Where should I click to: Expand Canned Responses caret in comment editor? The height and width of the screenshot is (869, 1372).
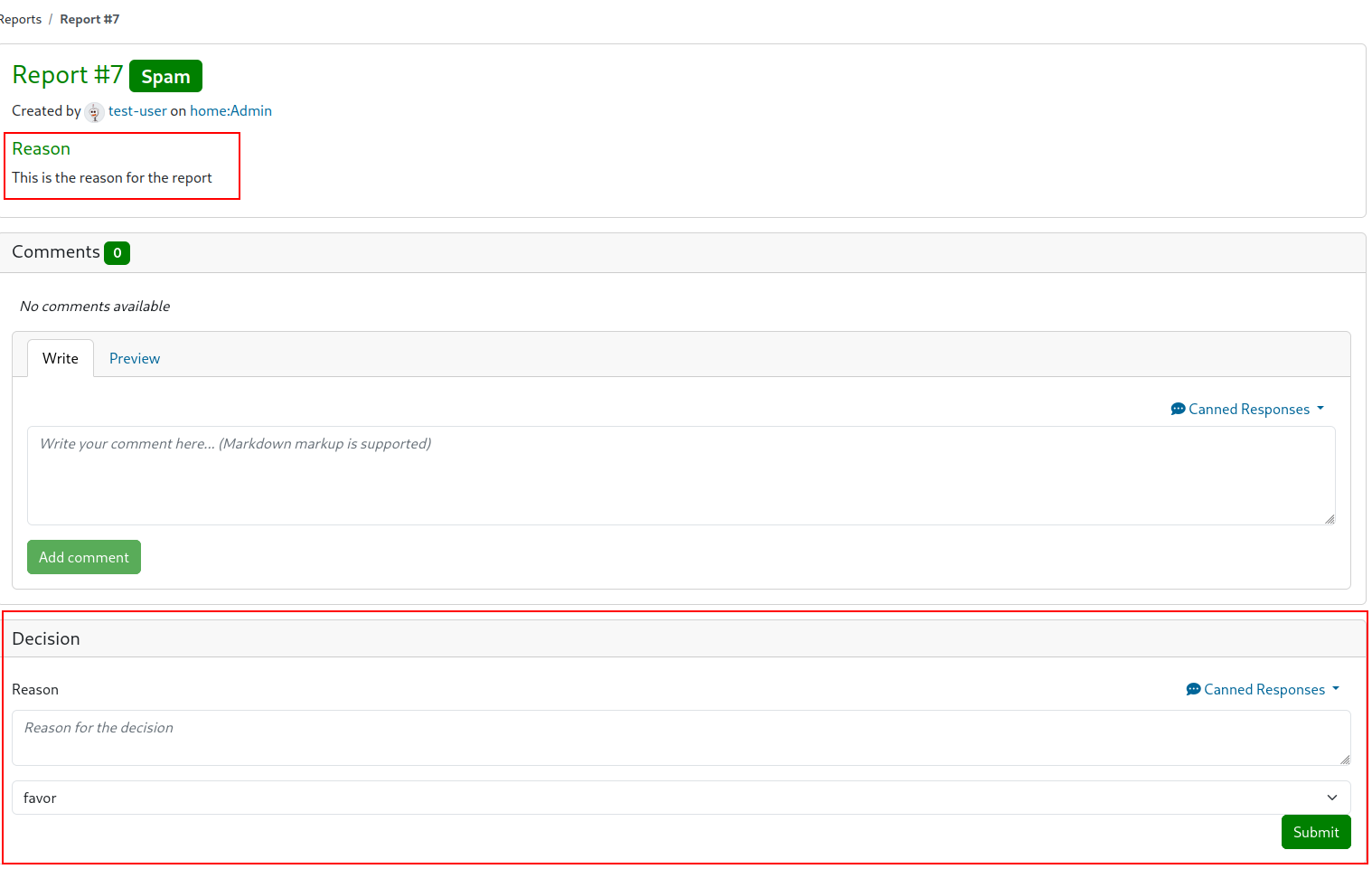1320,409
